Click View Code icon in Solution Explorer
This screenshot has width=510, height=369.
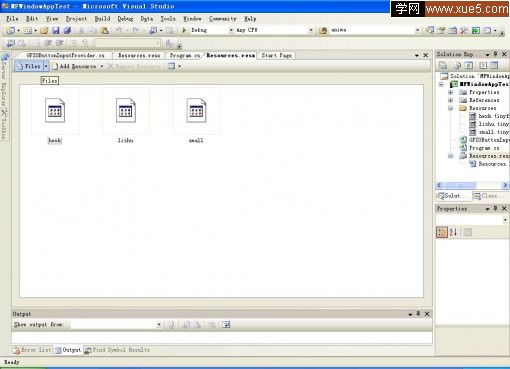[x=483, y=65]
